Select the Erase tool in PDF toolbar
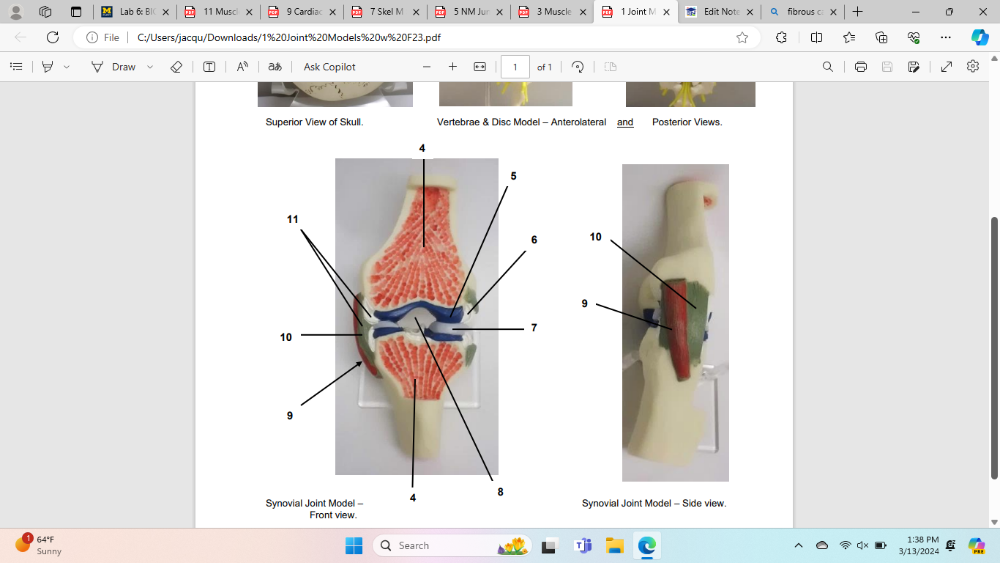Image resolution: width=1000 pixels, height=563 pixels. coord(176,67)
